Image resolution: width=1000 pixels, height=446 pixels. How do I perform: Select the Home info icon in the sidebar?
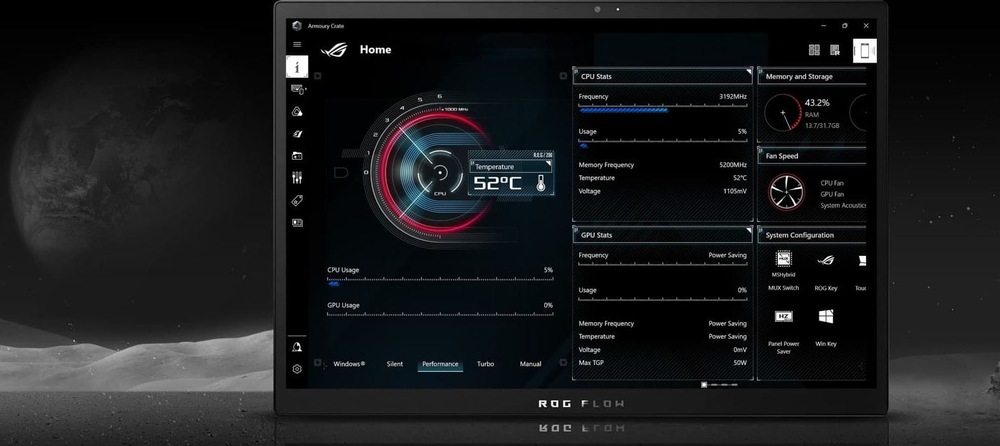297,66
